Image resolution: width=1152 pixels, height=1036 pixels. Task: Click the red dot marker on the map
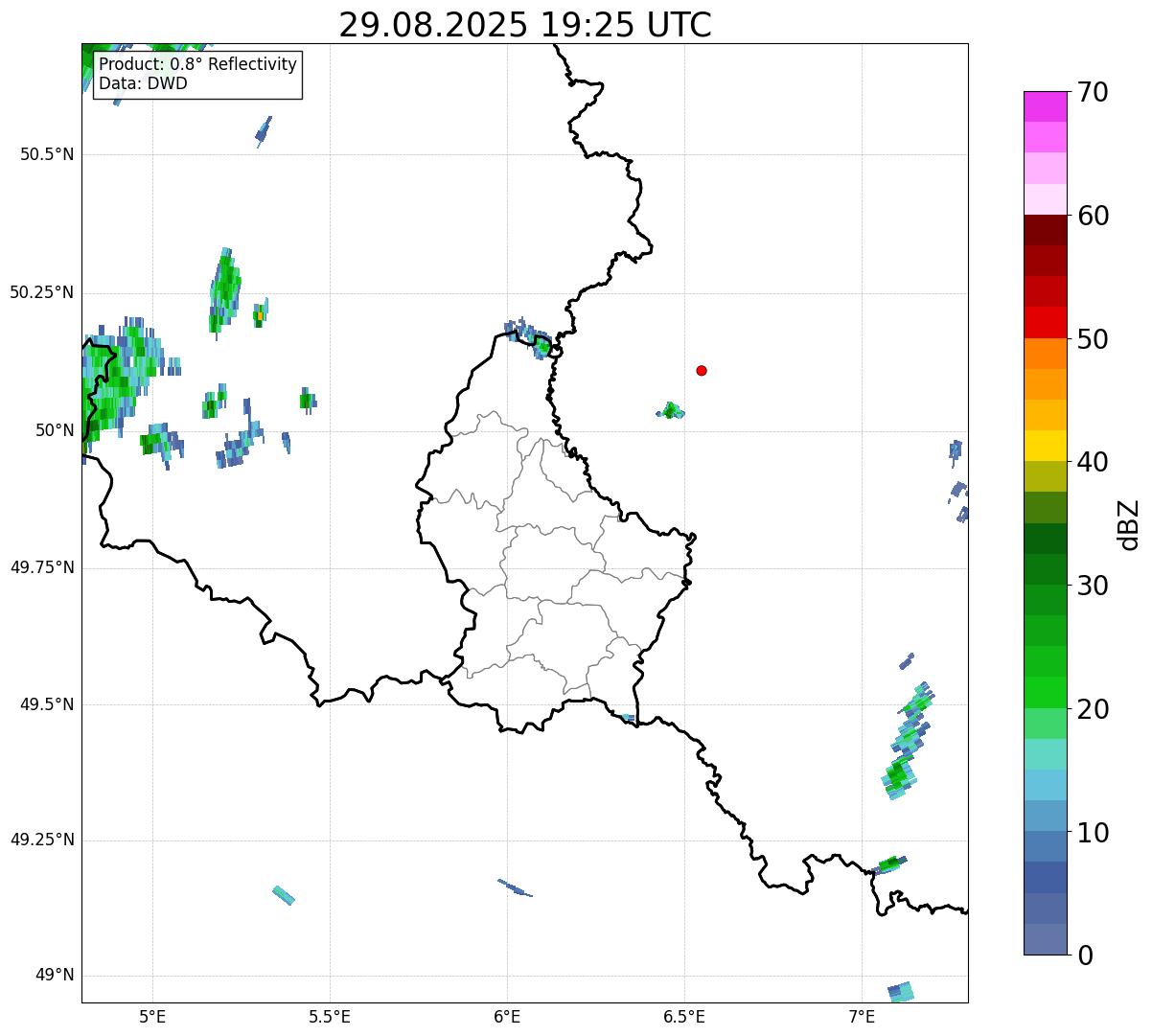click(702, 370)
